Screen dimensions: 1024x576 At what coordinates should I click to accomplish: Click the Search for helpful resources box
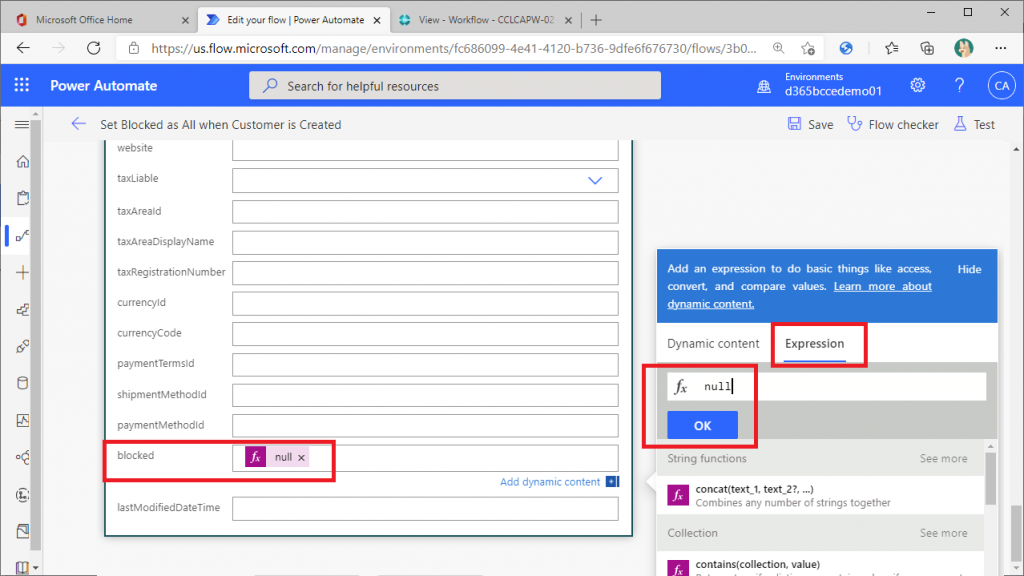tap(455, 86)
